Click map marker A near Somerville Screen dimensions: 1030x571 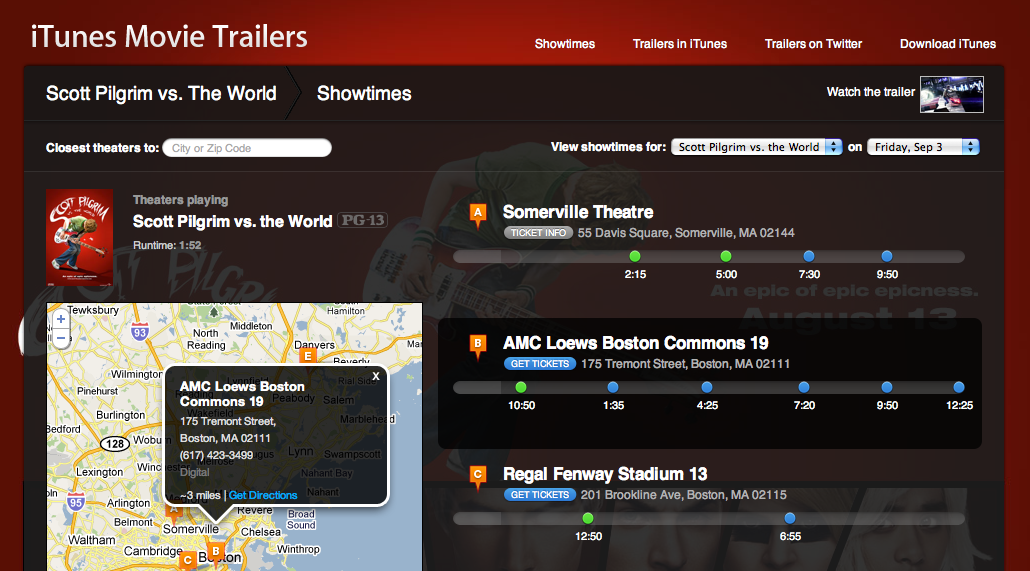coord(174,511)
